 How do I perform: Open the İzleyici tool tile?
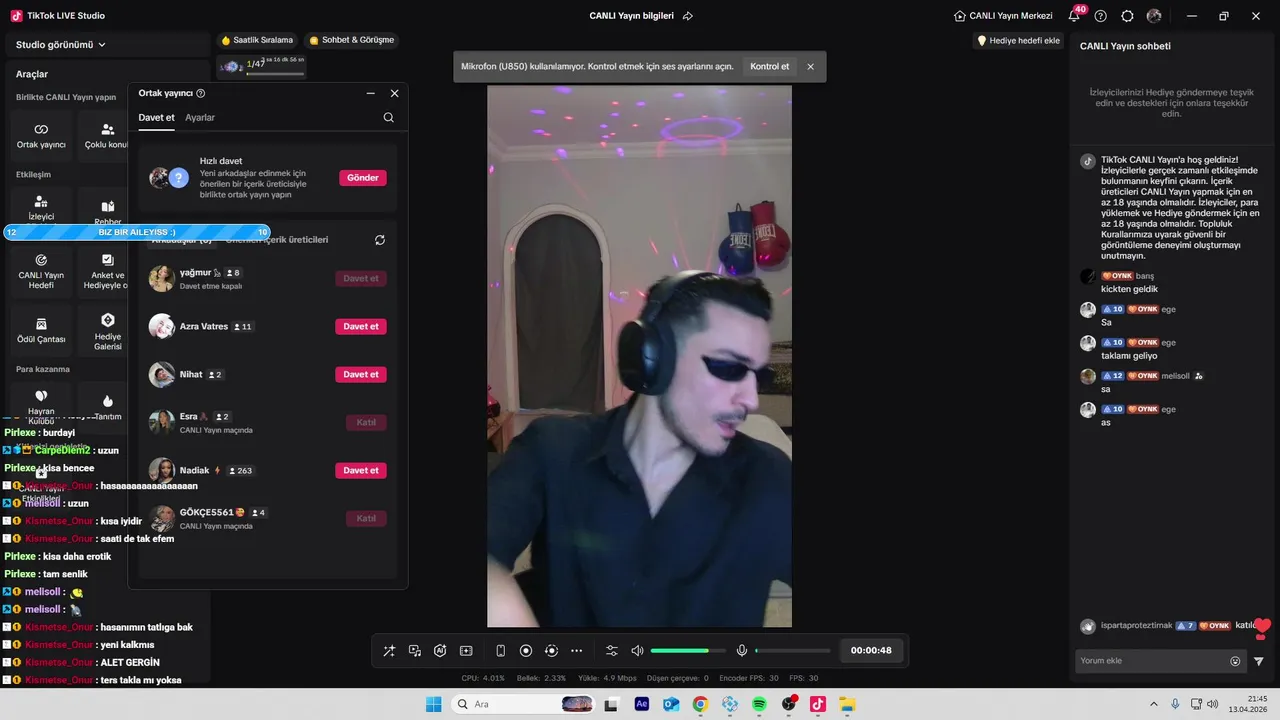[41, 208]
